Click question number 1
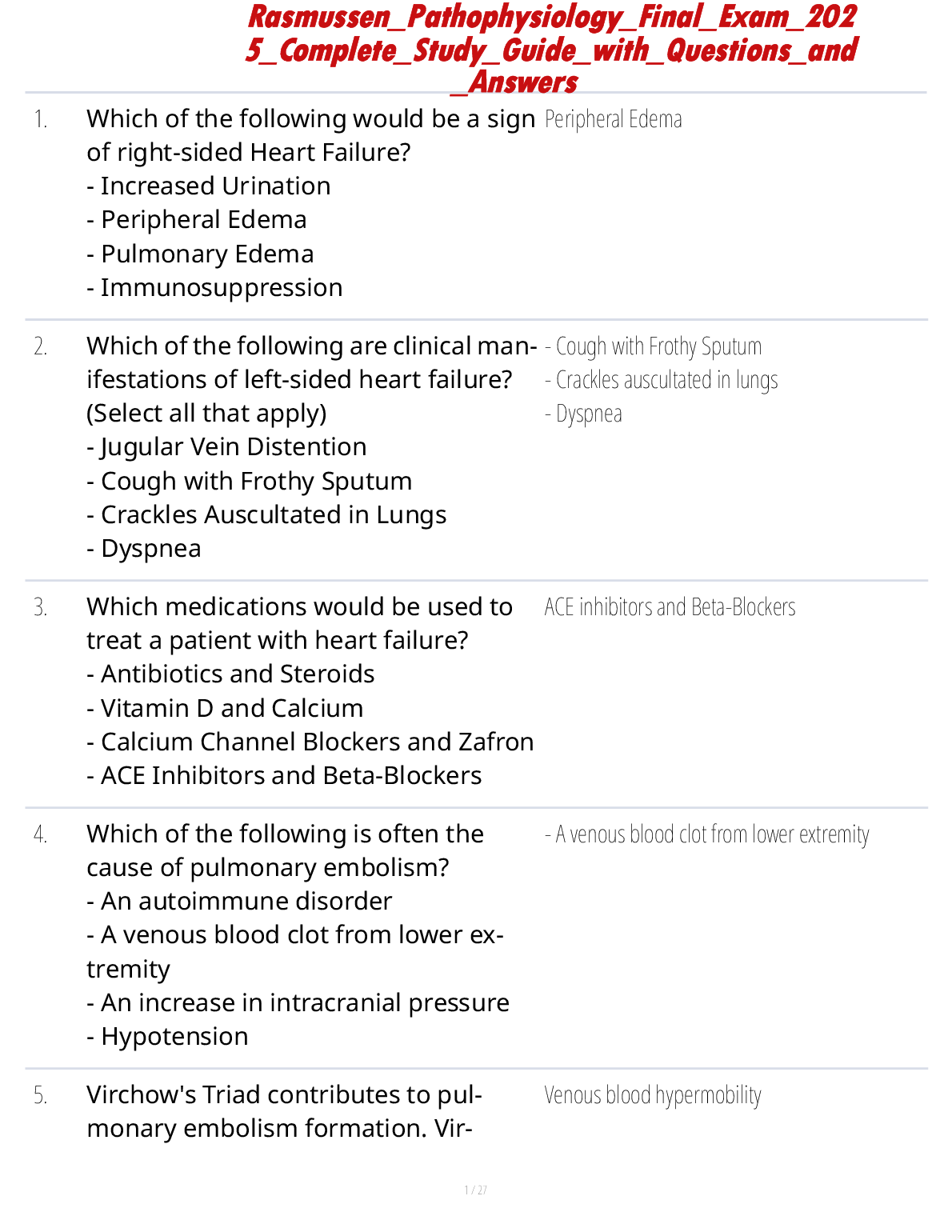 coord(41,120)
